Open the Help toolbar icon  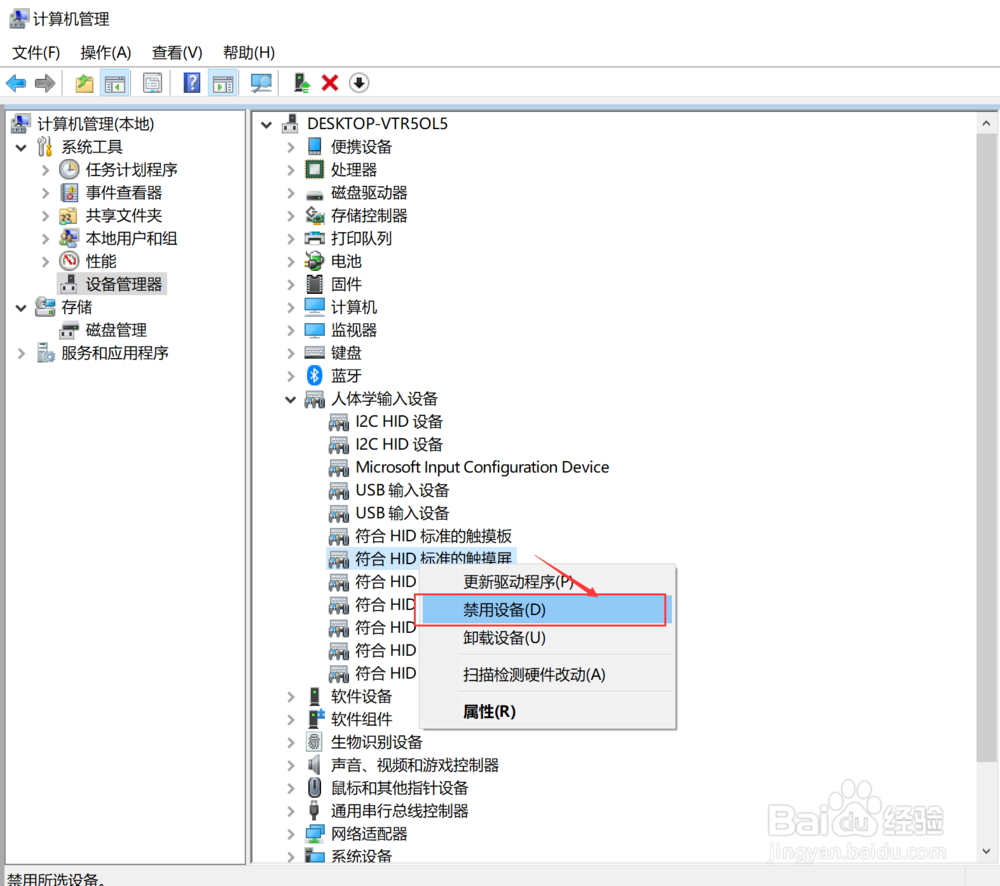[191, 82]
